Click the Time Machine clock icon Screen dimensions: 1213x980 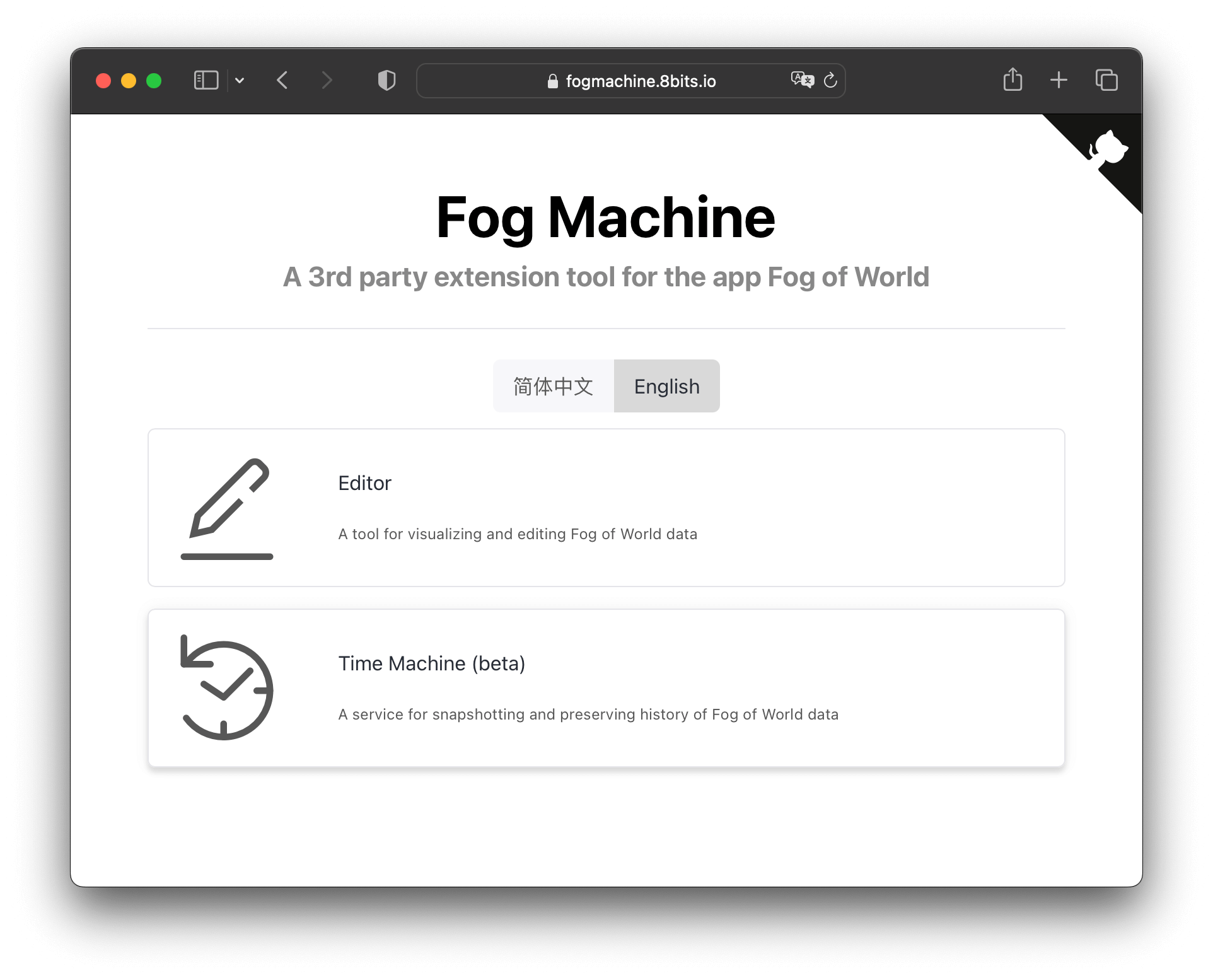227,688
